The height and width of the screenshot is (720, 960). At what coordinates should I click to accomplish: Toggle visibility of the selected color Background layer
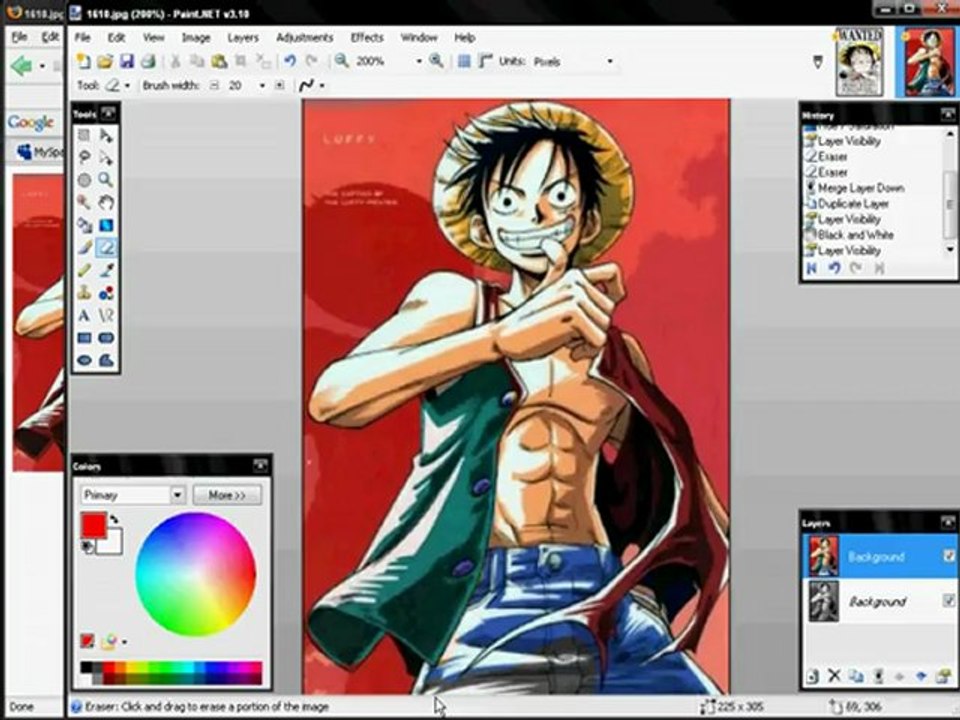948,556
